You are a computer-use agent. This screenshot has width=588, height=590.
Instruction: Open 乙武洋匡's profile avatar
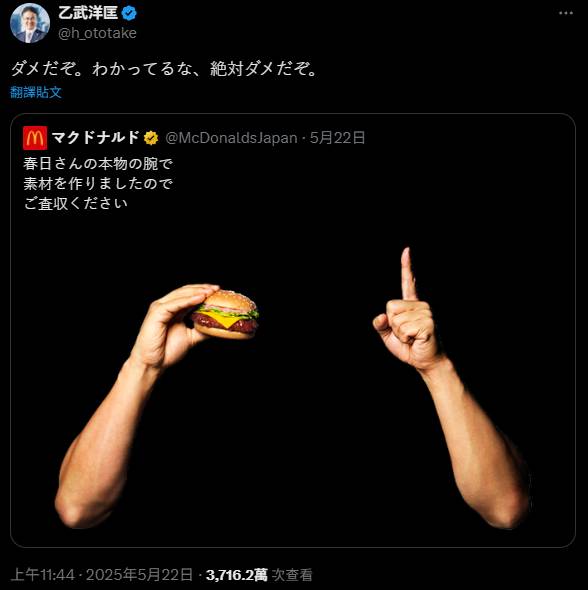tap(30, 23)
